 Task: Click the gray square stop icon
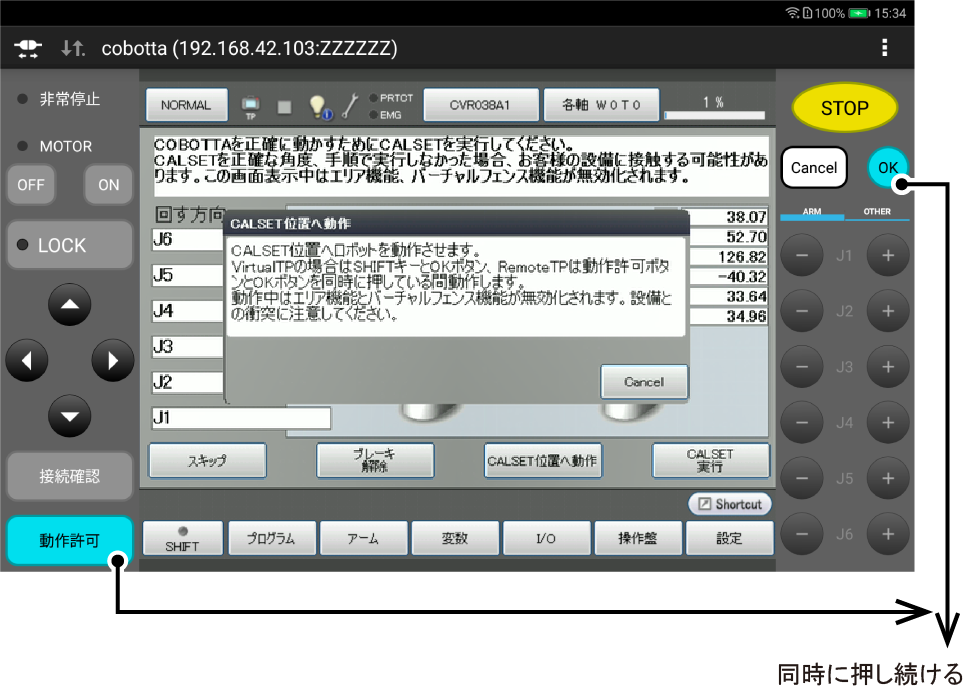click(284, 105)
